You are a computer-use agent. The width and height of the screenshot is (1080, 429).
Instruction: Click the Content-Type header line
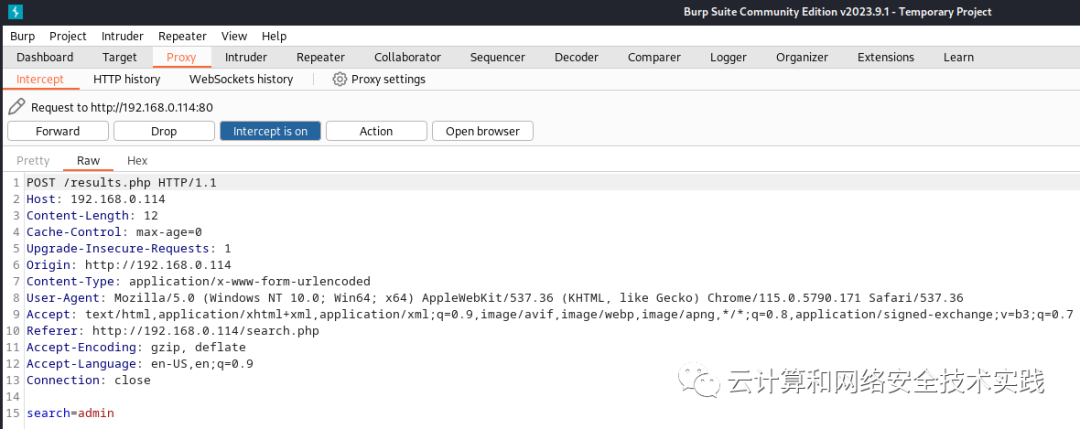point(198,282)
